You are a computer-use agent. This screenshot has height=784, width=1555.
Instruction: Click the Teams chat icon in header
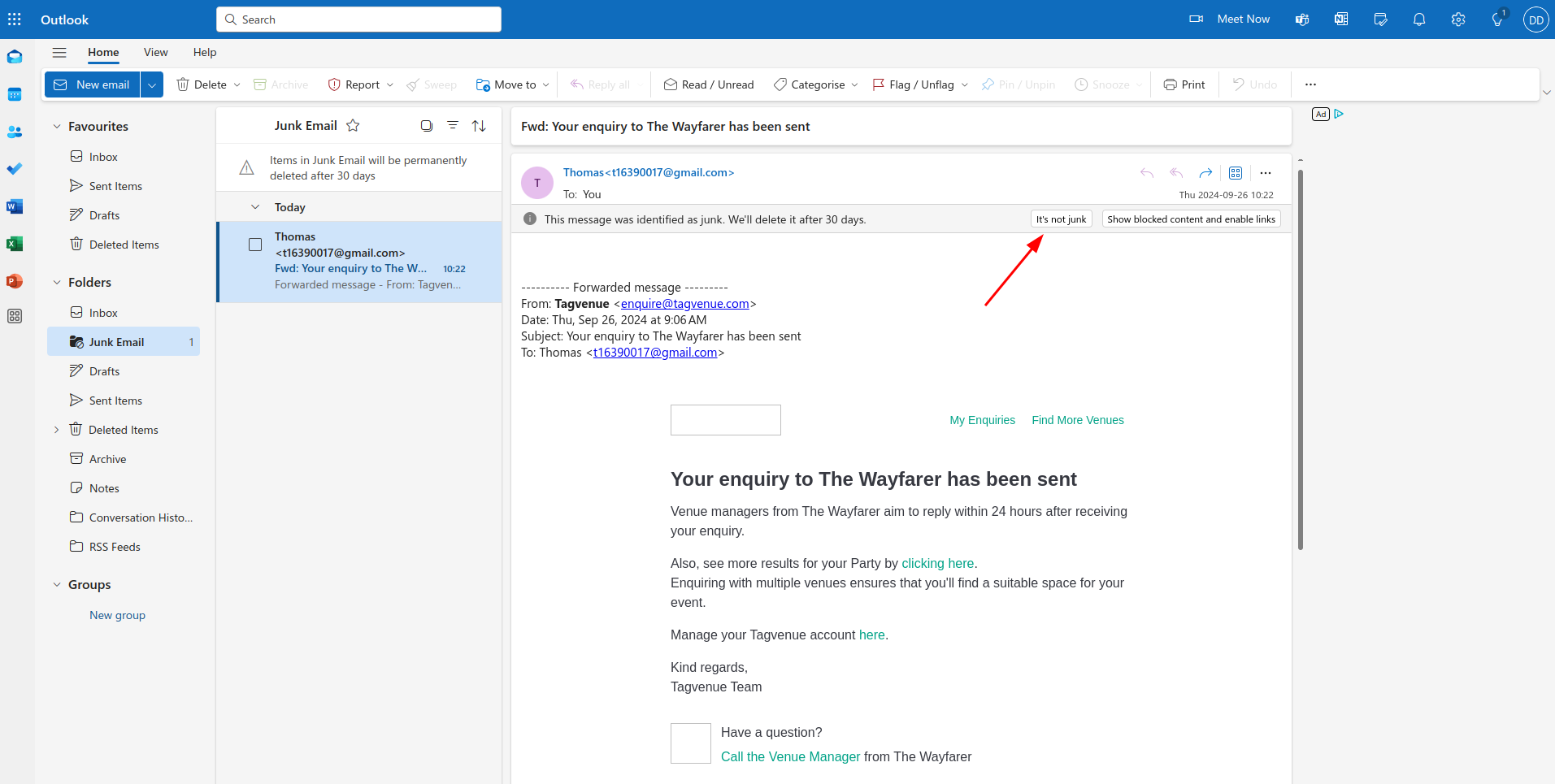(x=1302, y=19)
